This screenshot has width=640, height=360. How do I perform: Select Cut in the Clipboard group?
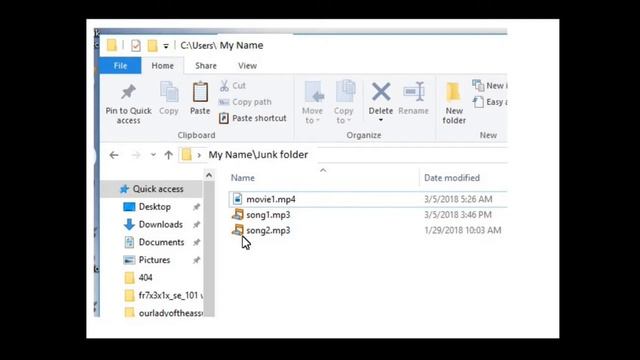pos(233,86)
